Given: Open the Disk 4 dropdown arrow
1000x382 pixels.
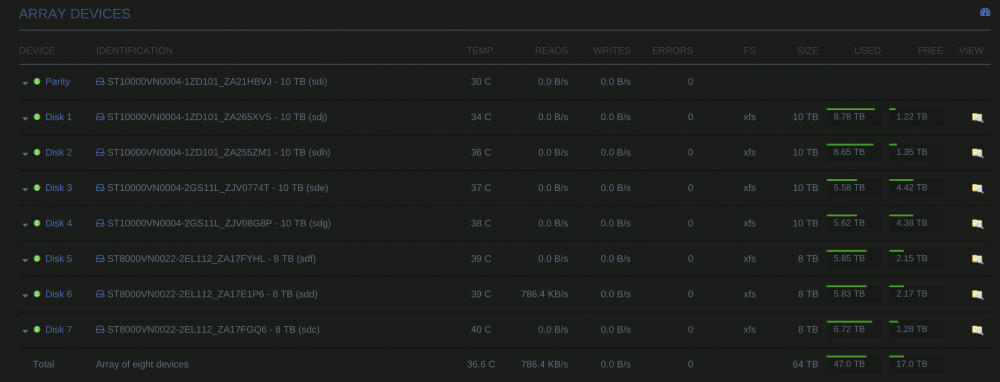Looking at the screenshot, I should (x=25, y=224).
